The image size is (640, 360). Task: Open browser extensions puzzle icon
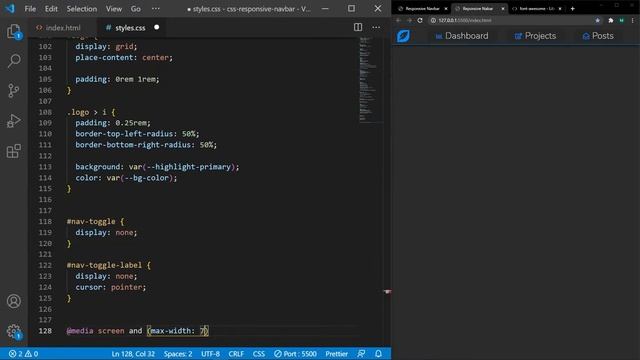611,20
